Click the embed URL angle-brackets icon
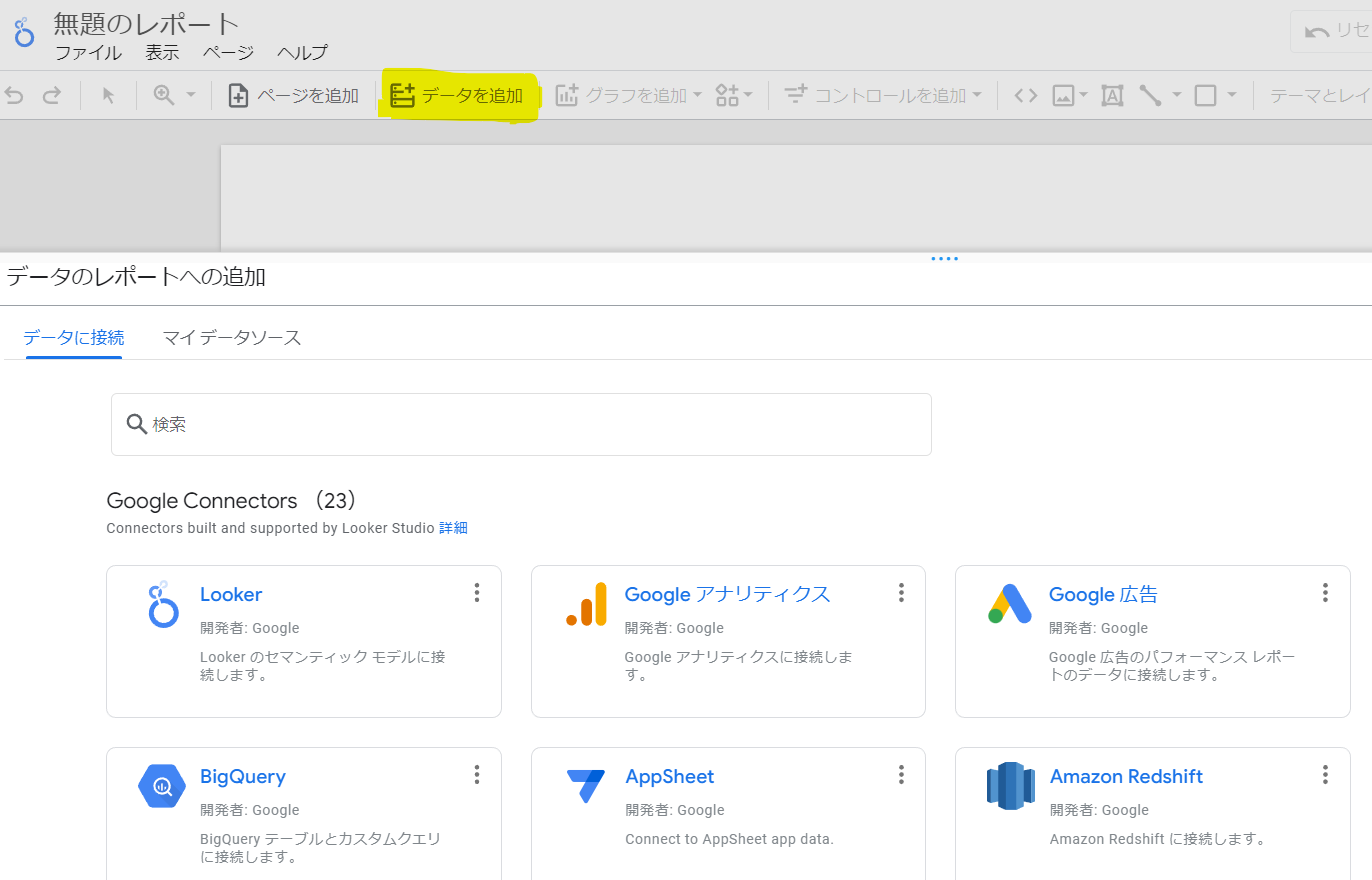Screen dimensions: 1372x880 [x=1026, y=95]
